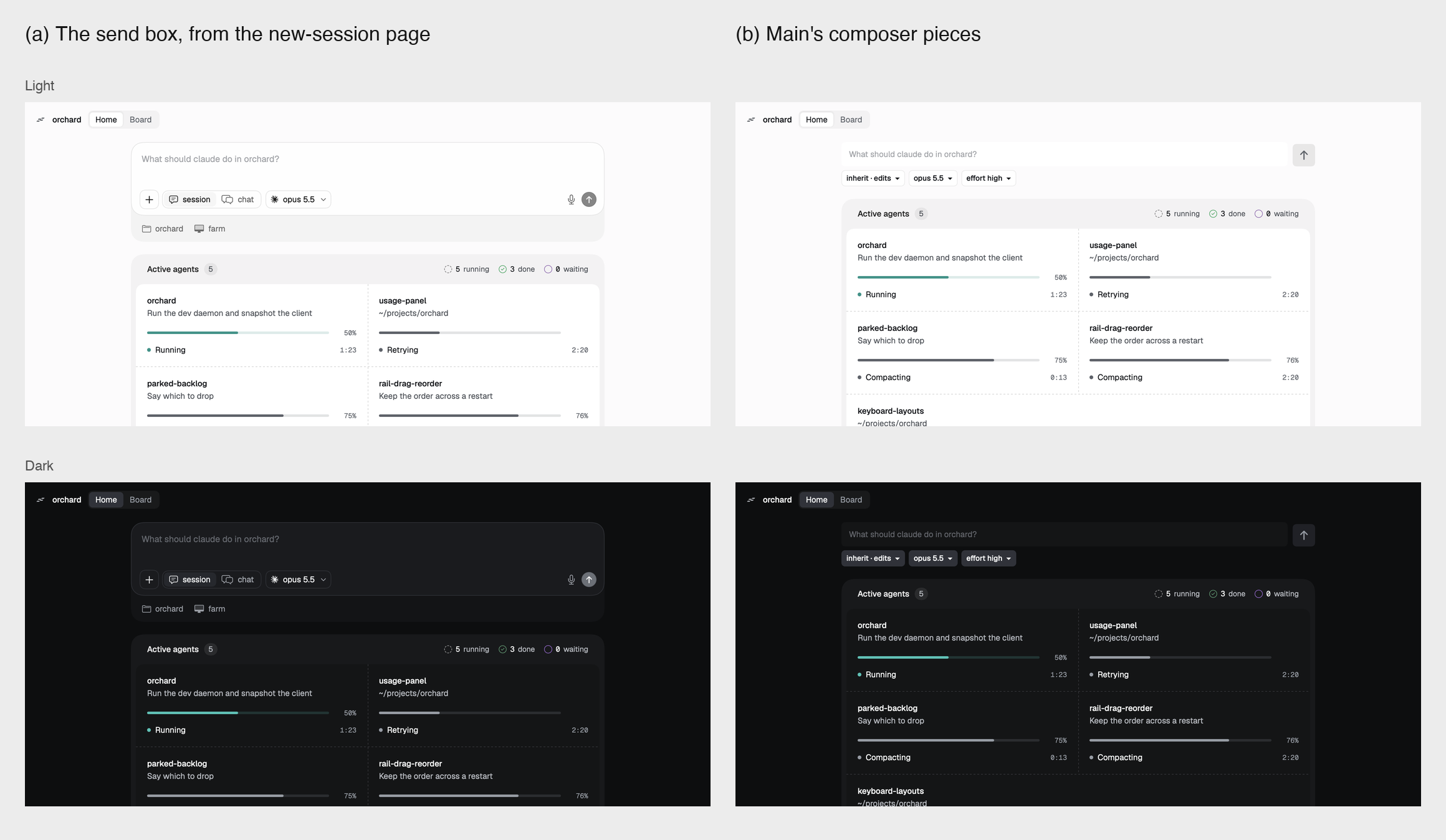Image resolution: width=1446 pixels, height=840 pixels.
Task: Click farm machine chip in dark panel (a)
Action: (210, 609)
